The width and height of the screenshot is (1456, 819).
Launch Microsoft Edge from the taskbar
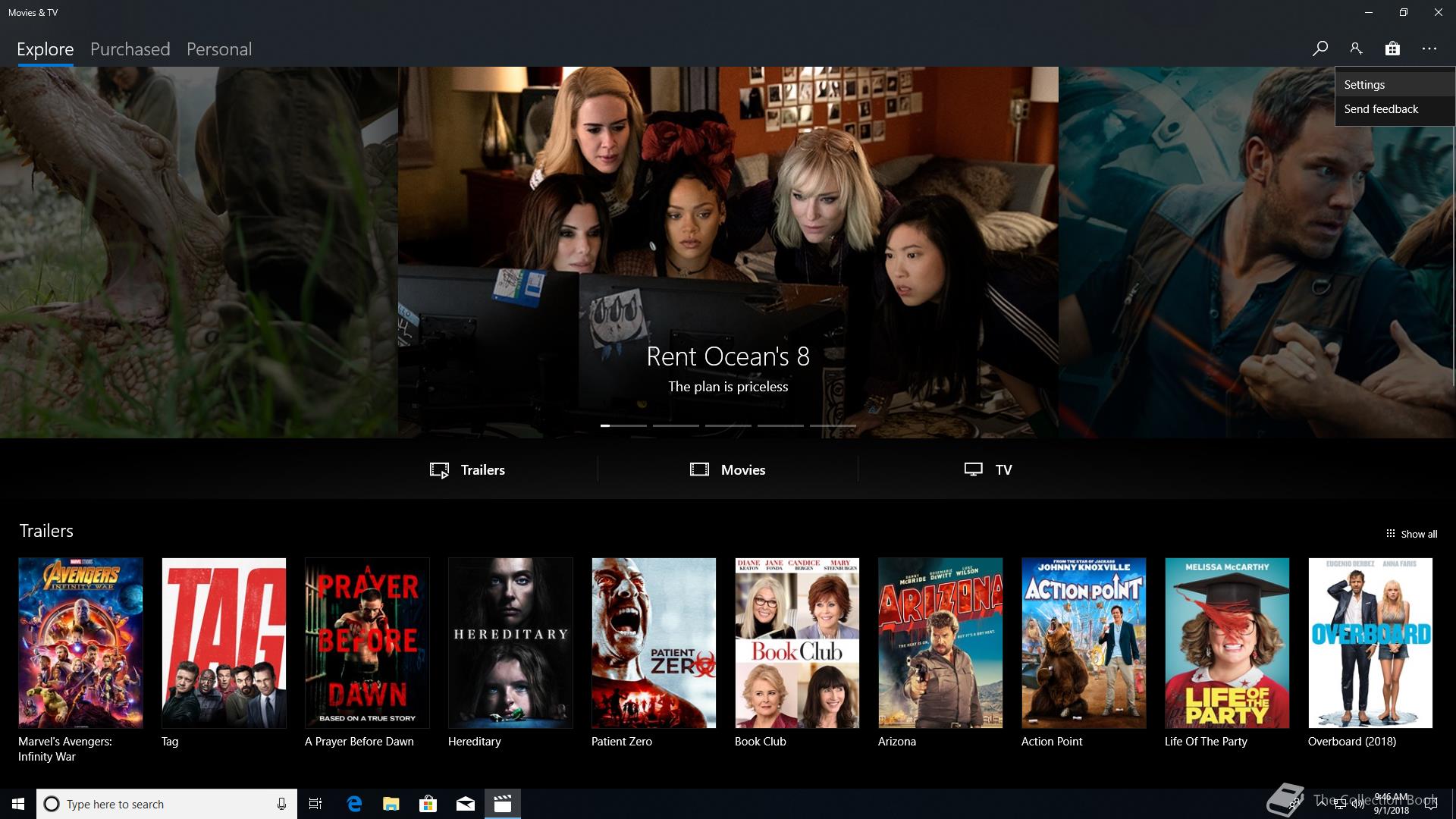pyautogui.click(x=354, y=804)
